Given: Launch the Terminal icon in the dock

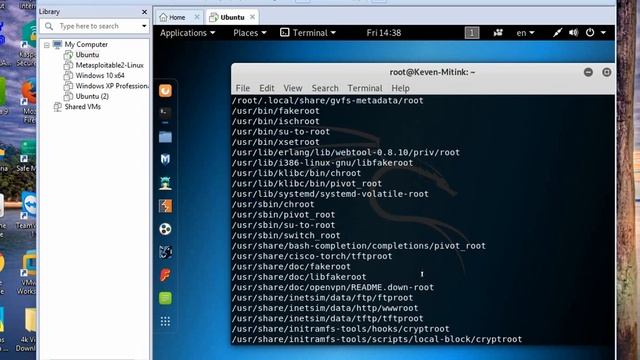Looking at the screenshot, I should coord(165,113).
